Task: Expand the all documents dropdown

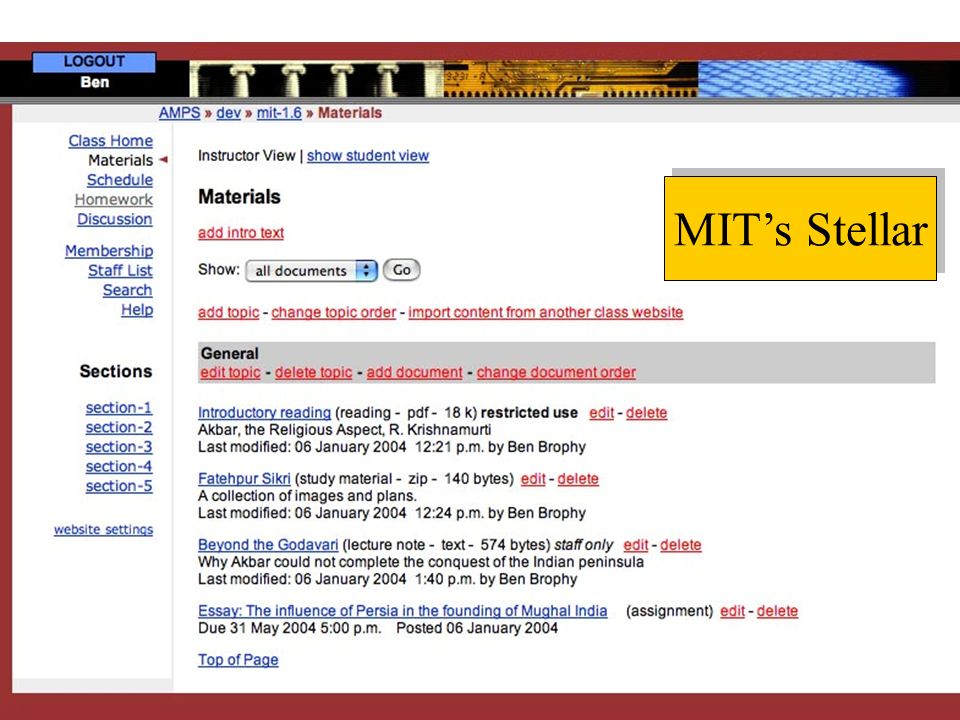Action: (312, 271)
